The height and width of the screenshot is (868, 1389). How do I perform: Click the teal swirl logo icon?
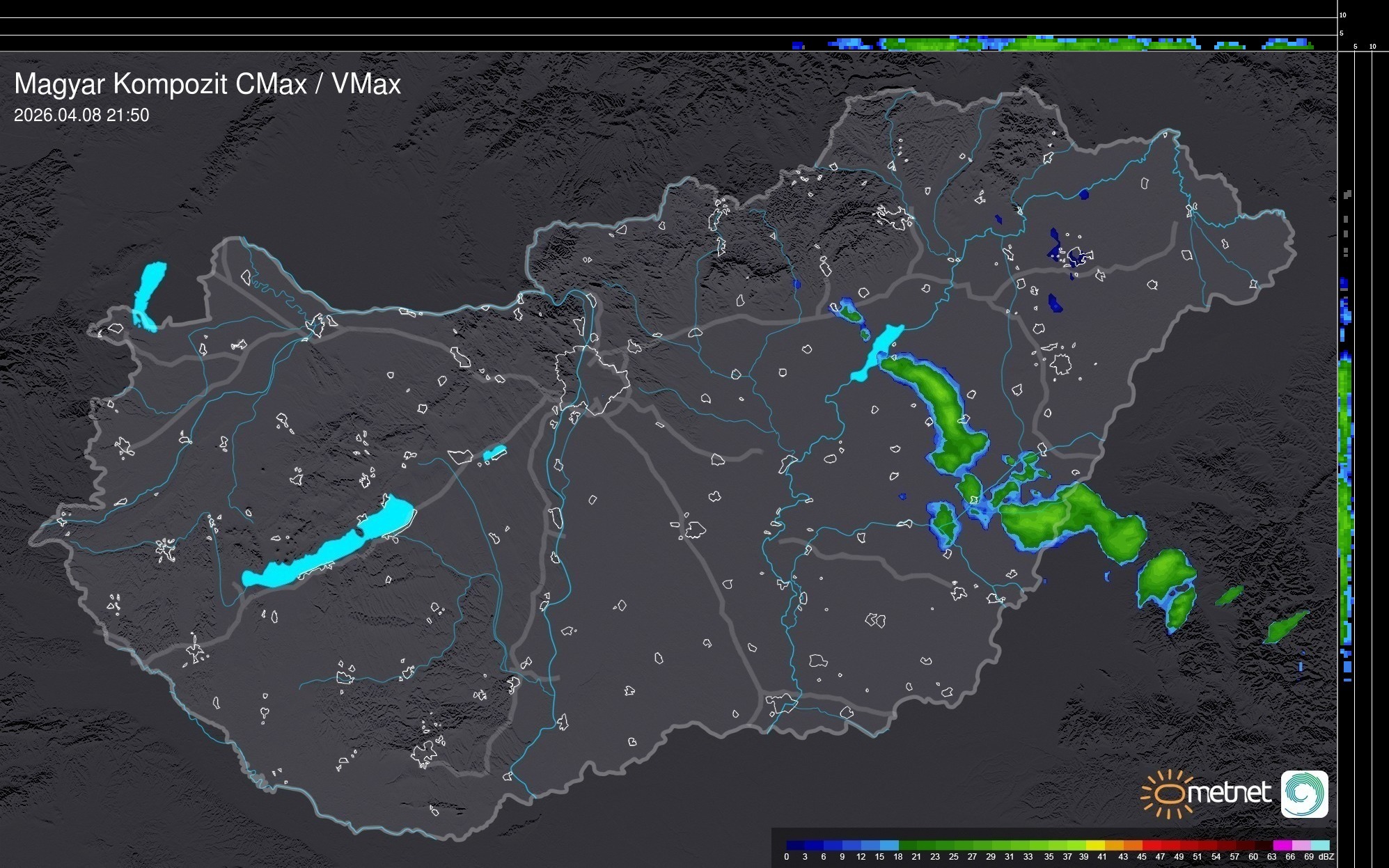click(1304, 794)
